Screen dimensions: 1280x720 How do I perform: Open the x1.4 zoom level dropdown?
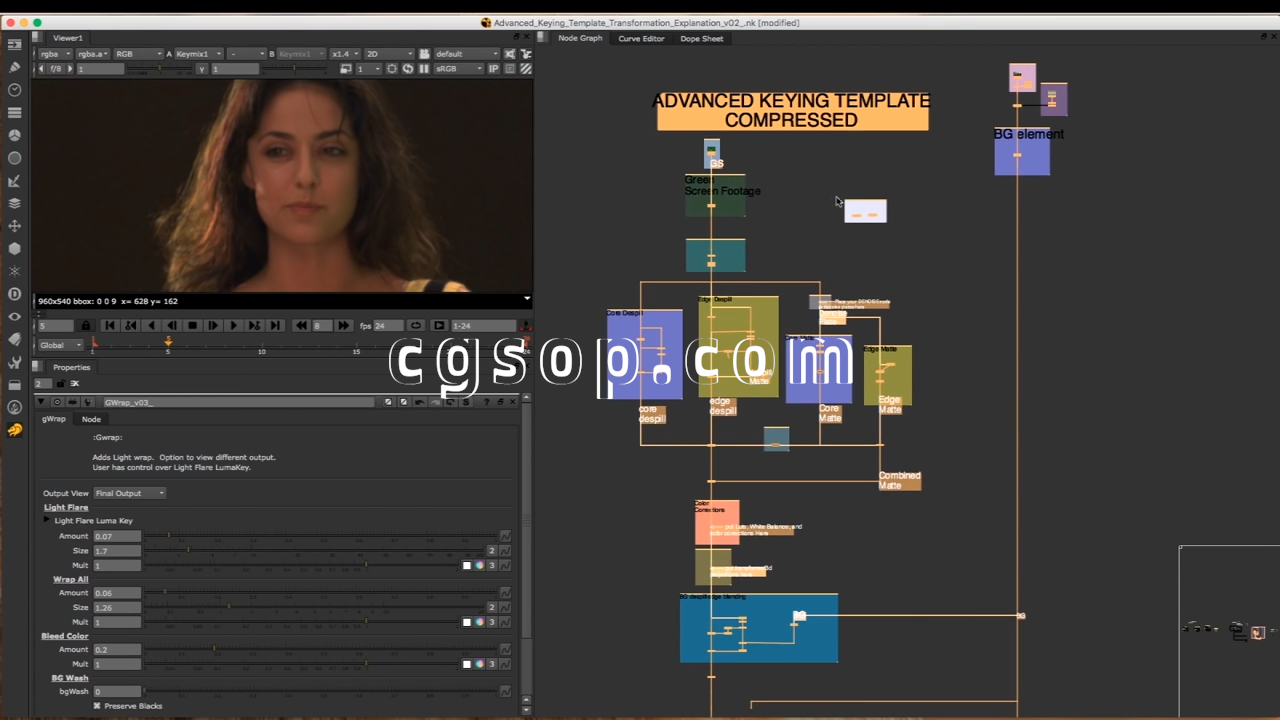click(x=345, y=54)
